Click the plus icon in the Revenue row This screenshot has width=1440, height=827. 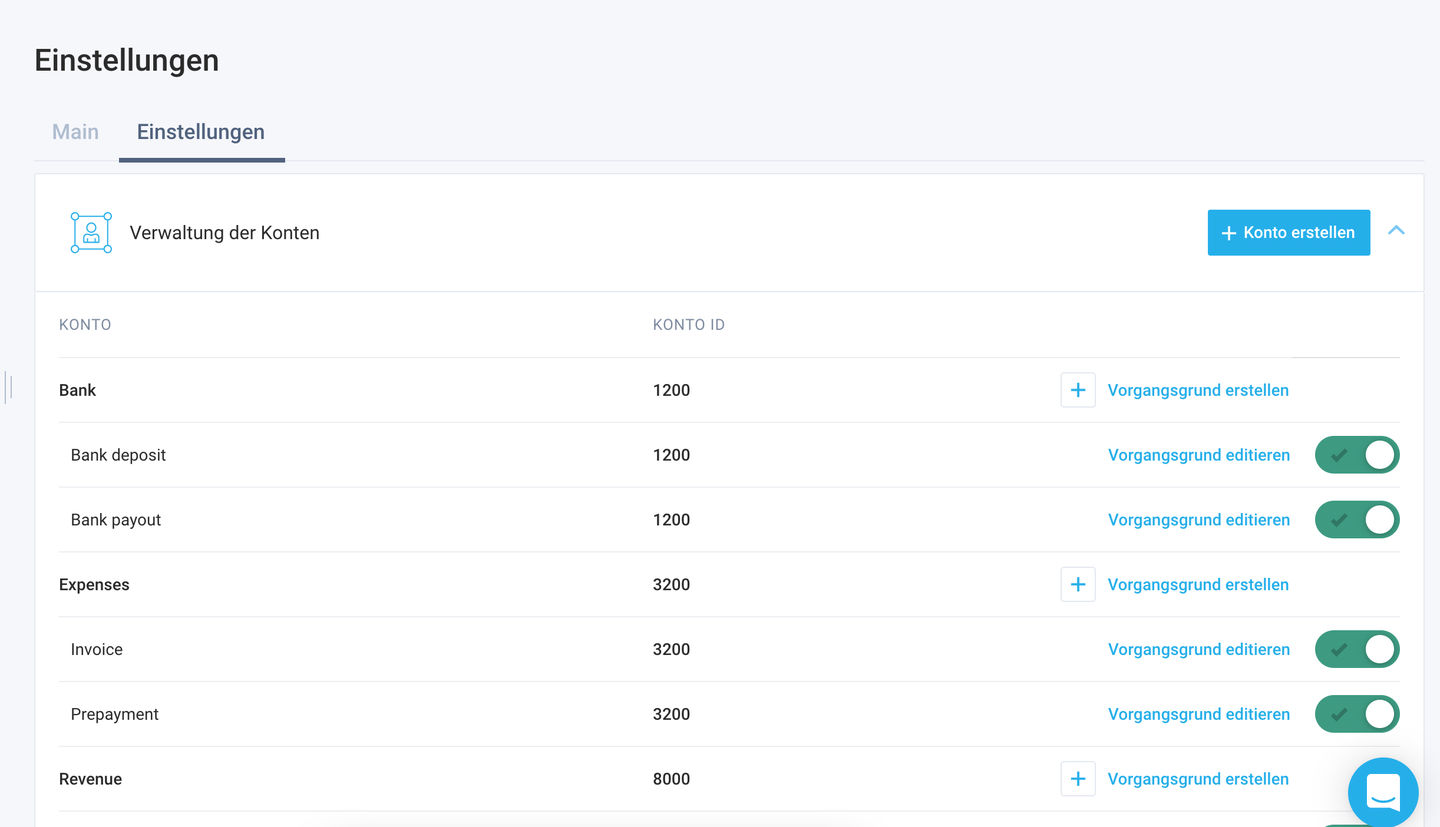[1078, 779]
